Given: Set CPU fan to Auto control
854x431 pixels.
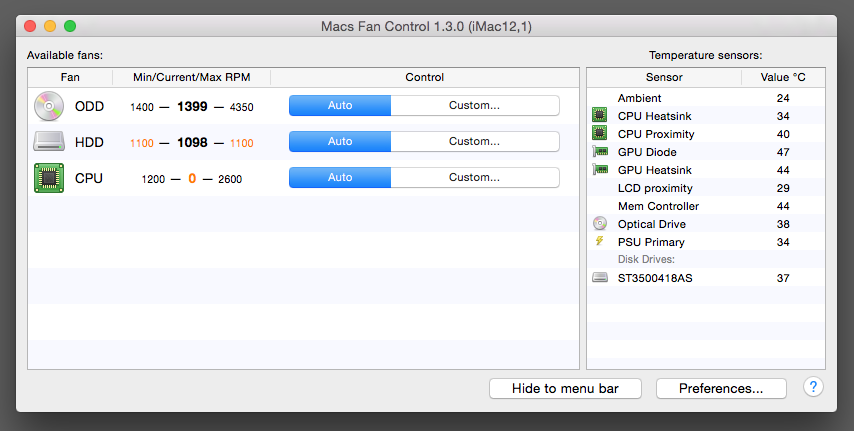Looking at the screenshot, I should pyautogui.click(x=340, y=178).
